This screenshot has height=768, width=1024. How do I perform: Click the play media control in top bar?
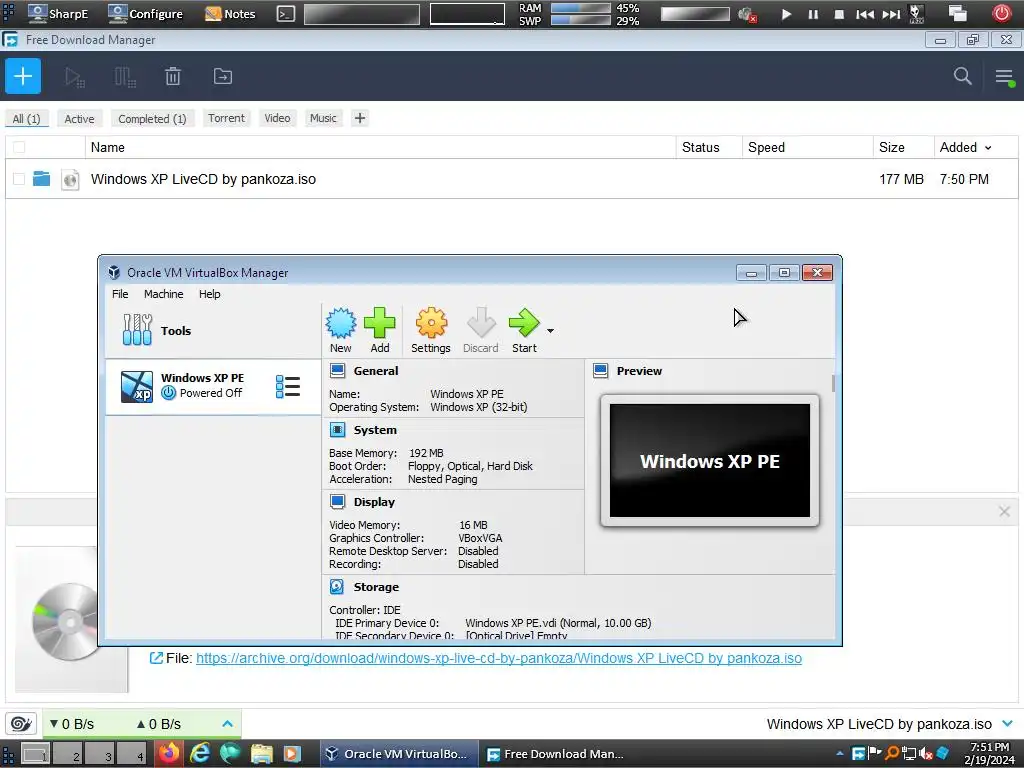point(786,14)
